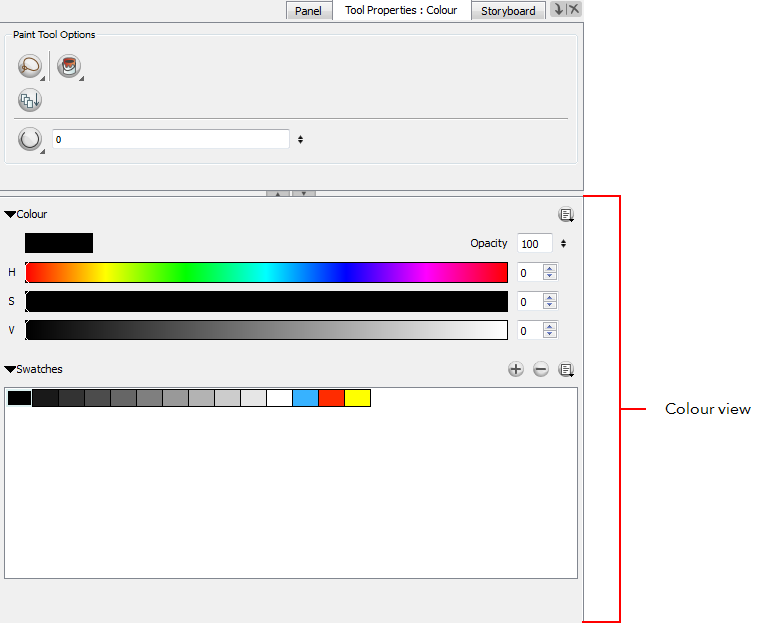
Task: Open the Storyboard tab
Action: 508,11
